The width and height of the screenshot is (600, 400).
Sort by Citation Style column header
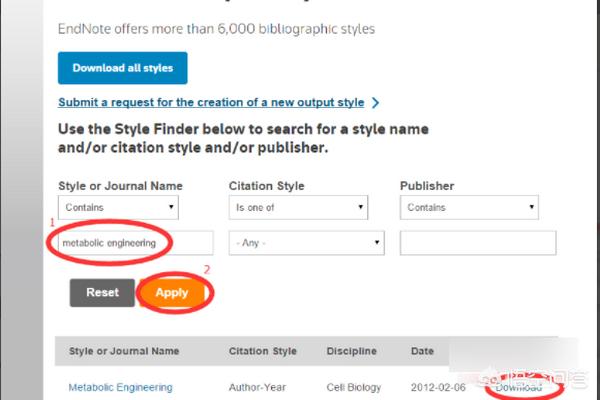click(x=262, y=351)
